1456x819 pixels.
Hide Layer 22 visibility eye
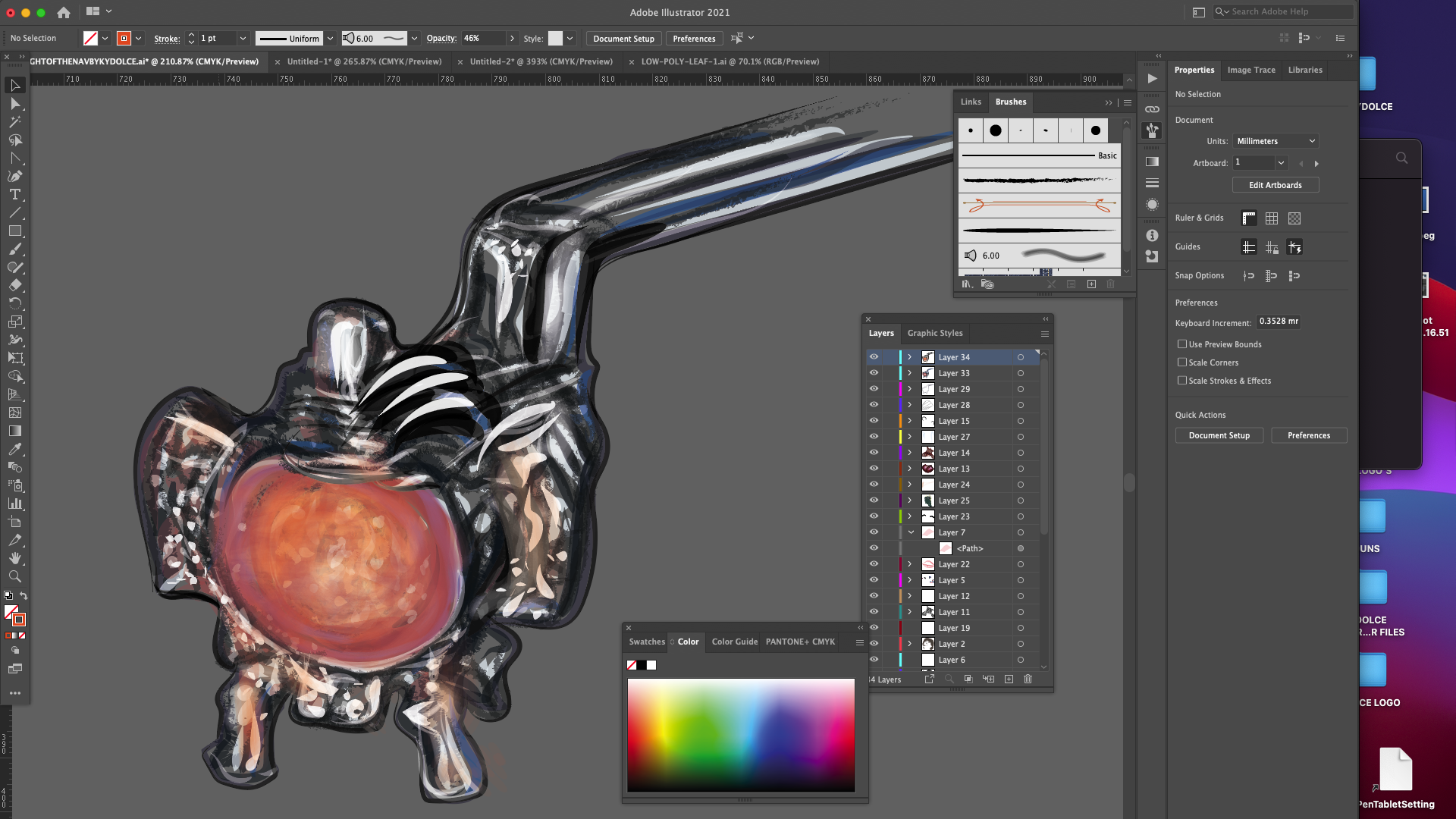[874, 564]
